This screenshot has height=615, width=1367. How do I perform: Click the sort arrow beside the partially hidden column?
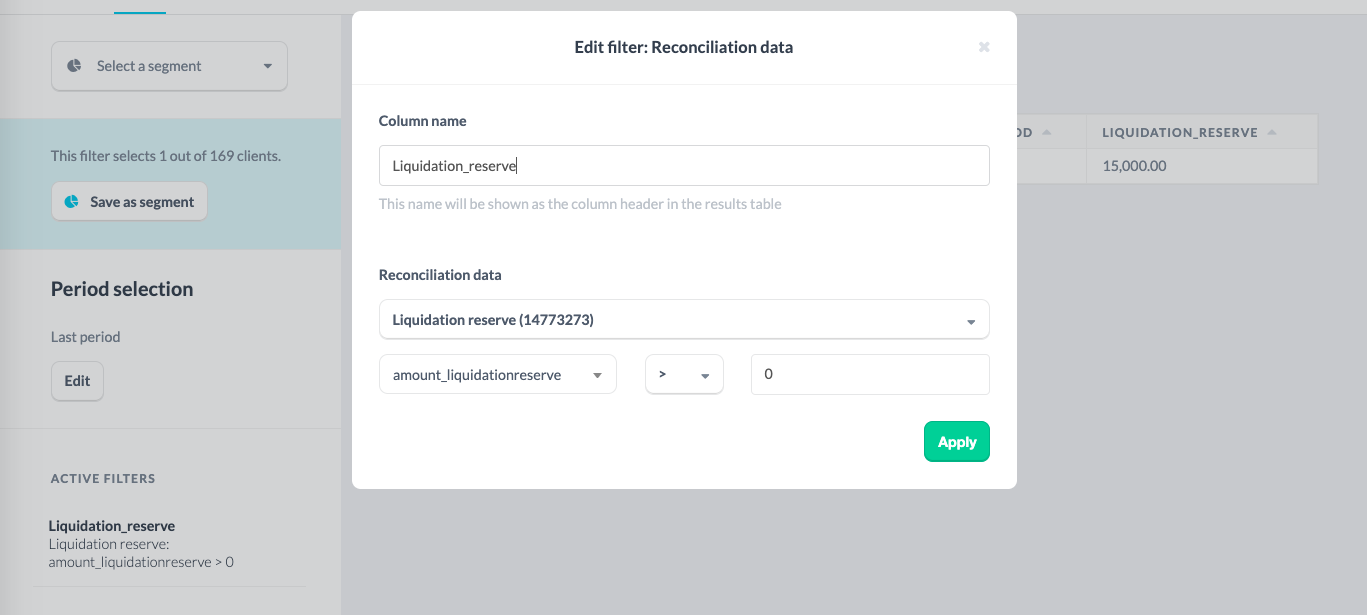tap(1047, 133)
